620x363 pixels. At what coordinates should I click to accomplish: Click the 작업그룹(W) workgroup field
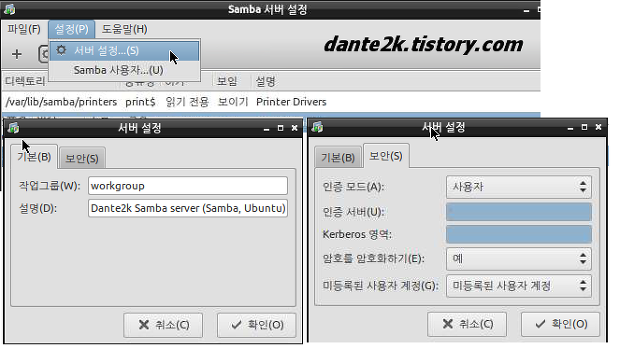pos(188,186)
